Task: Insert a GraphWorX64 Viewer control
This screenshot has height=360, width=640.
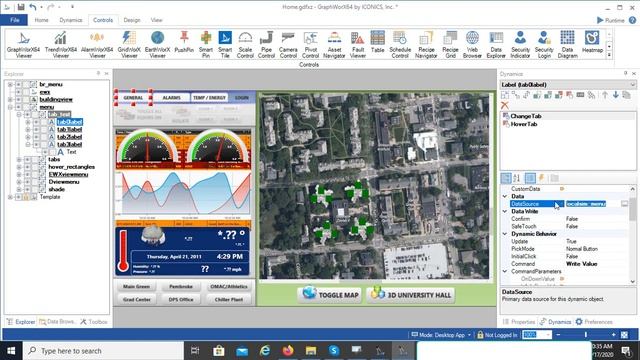Action: (x=23, y=44)
